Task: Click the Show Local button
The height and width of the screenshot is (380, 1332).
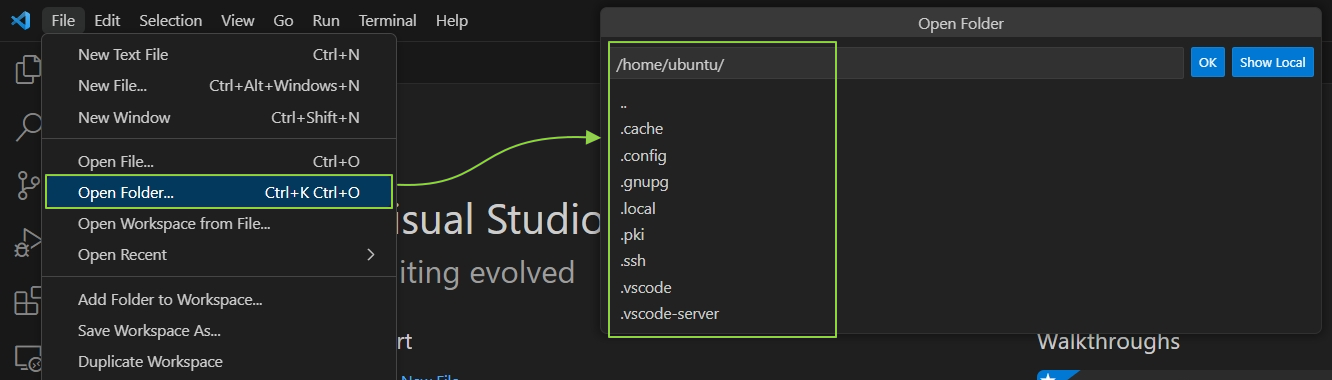Action: pos(1273,62)
